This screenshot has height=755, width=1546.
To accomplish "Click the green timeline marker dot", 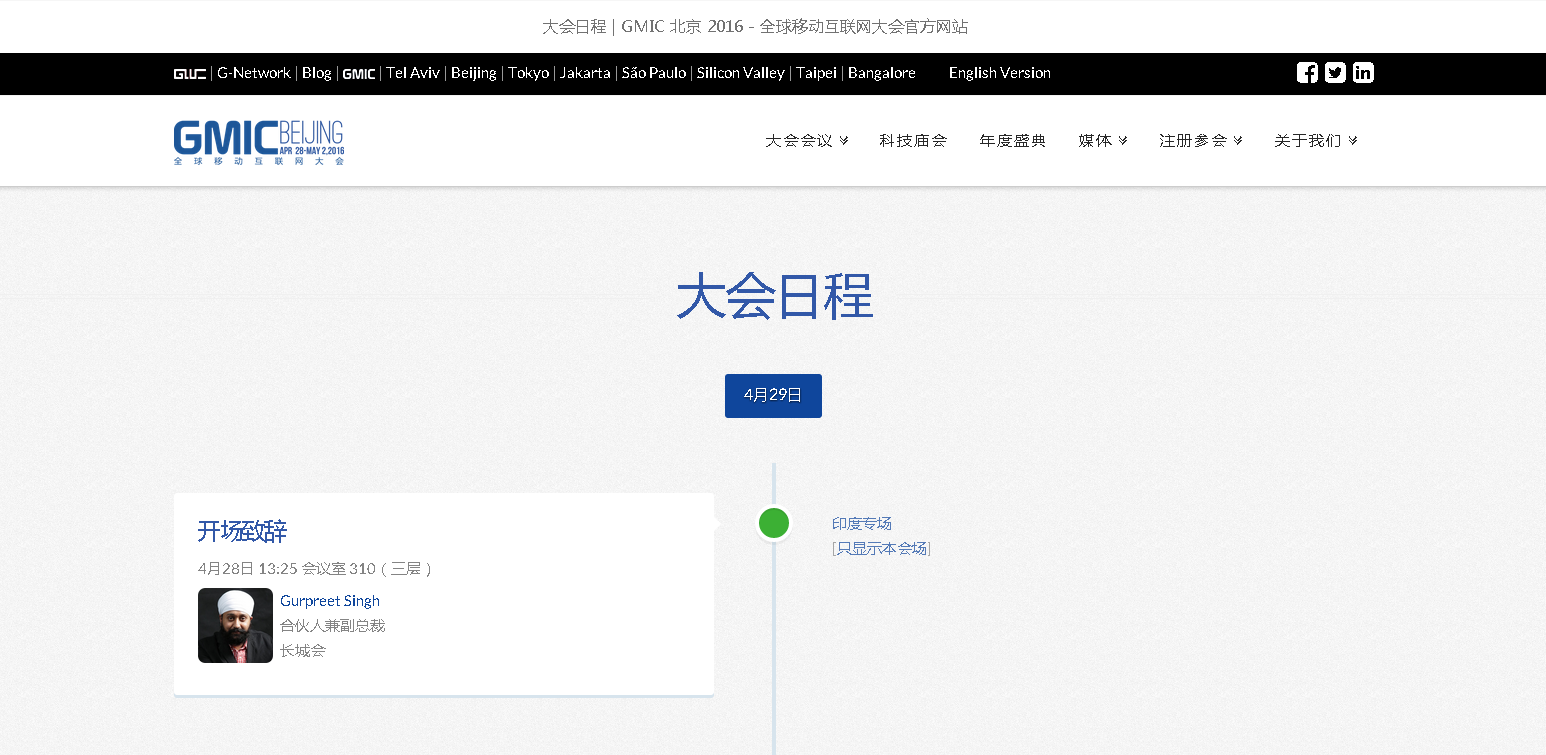I will (x=773, y=523).
